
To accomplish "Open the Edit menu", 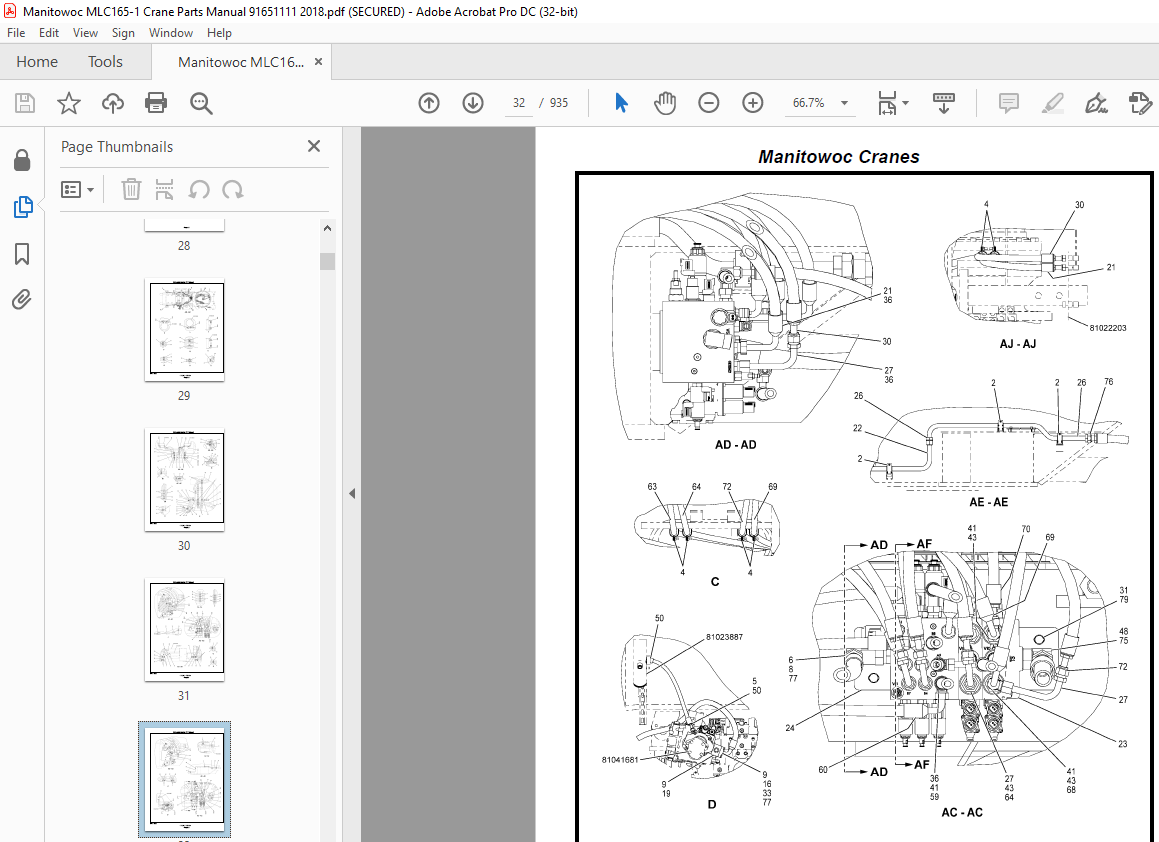I will 49,33.
